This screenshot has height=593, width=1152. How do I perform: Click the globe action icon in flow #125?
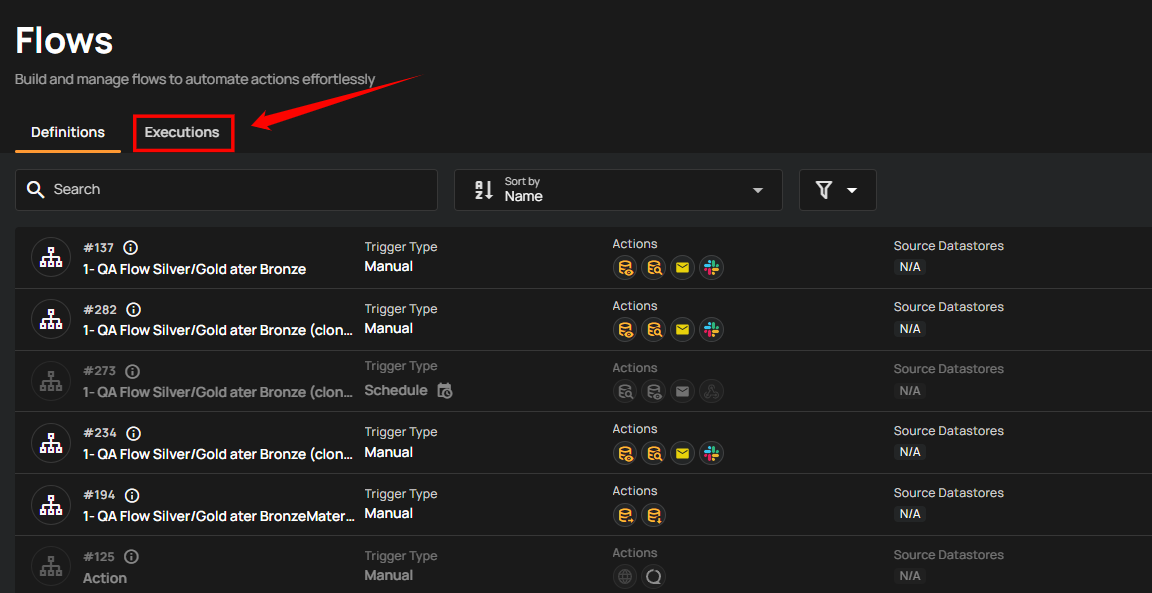(x=625, y=577)
